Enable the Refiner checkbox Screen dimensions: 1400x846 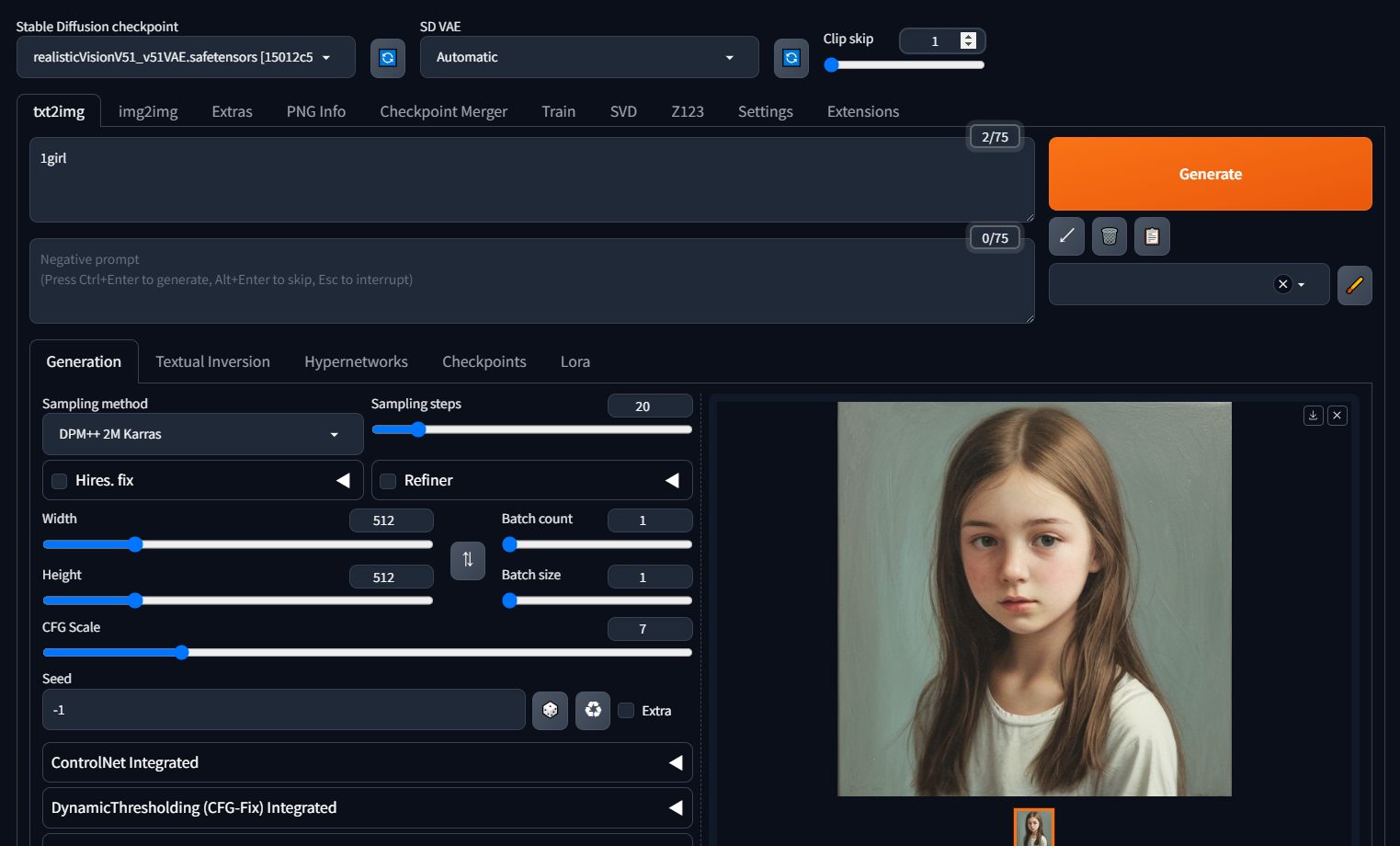[388, 481]
